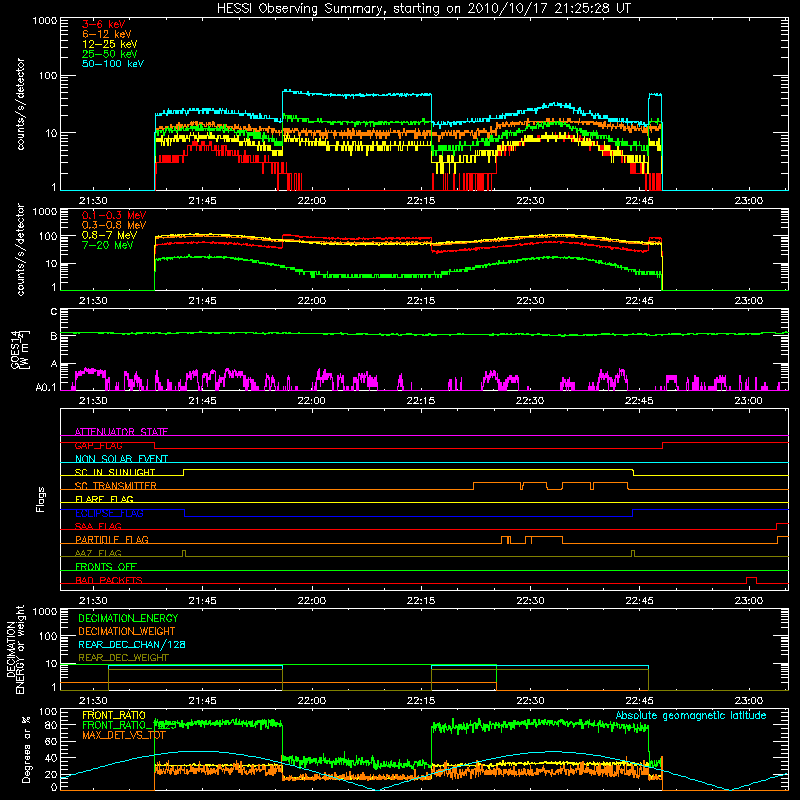Click the SC_TRANSMITTER raised step near 22:25
Screen dimensions: 800x800
pyautogui.click(x=497, y=485)
